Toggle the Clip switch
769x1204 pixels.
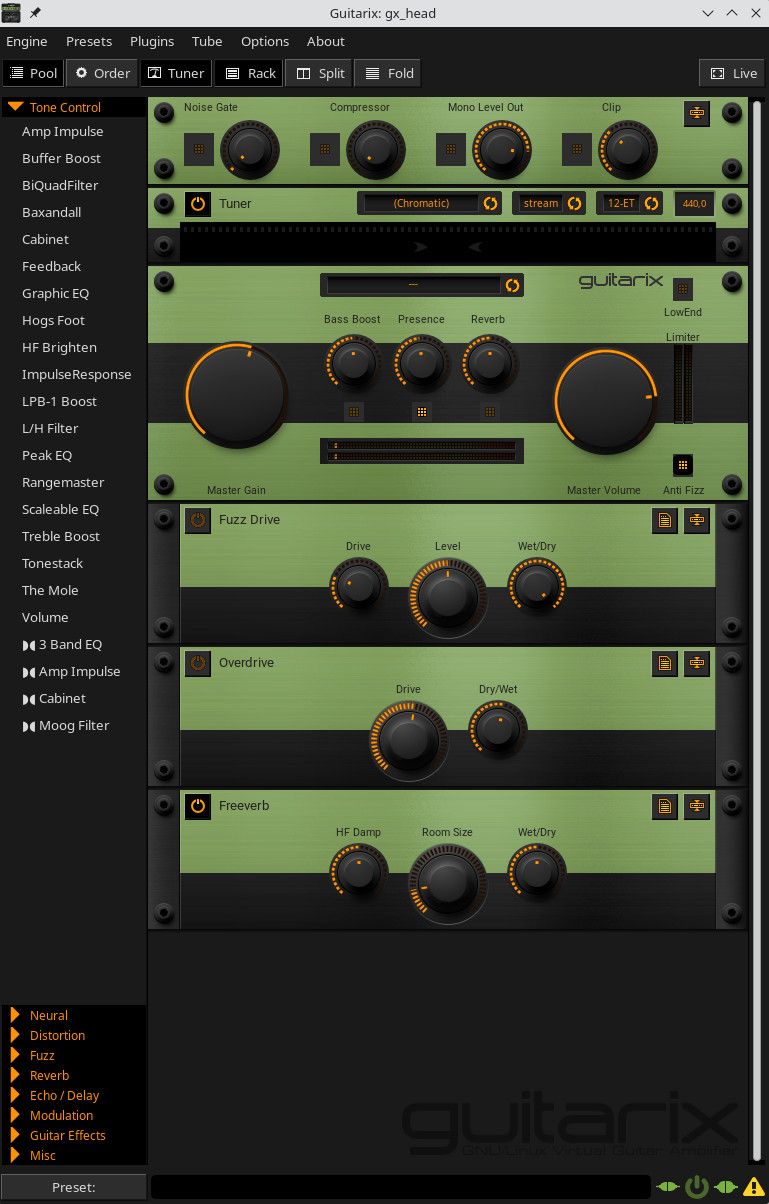pos(577,149)
